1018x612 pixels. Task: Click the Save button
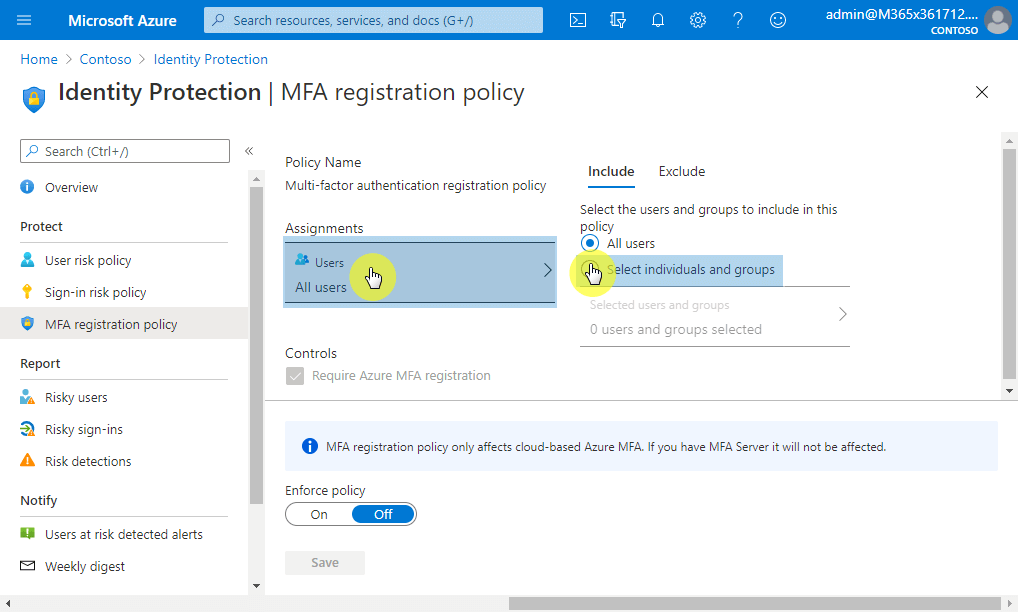pyautogui.click(x=325, y=563)
